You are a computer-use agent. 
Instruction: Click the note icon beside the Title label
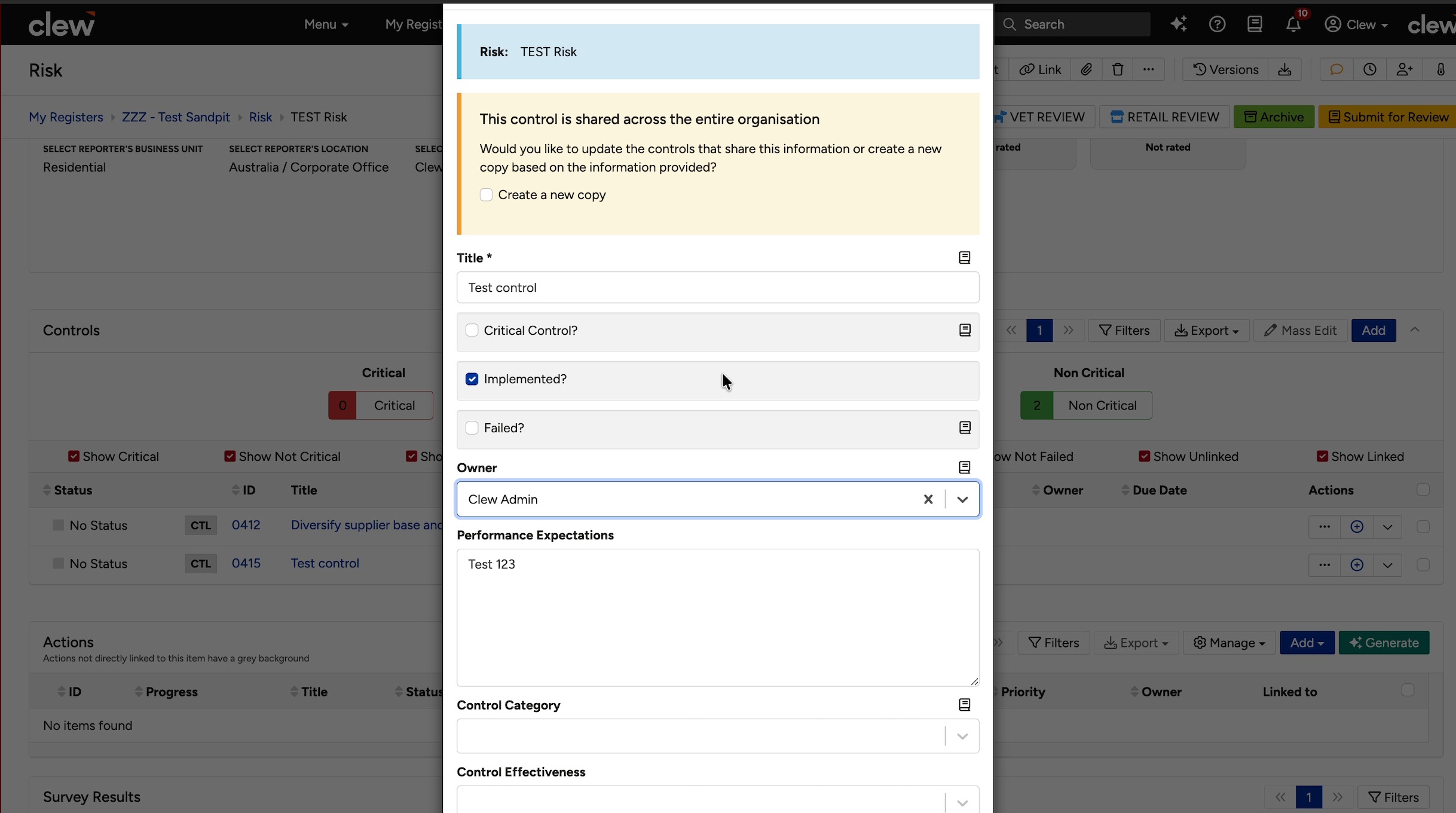coord(965,258)
